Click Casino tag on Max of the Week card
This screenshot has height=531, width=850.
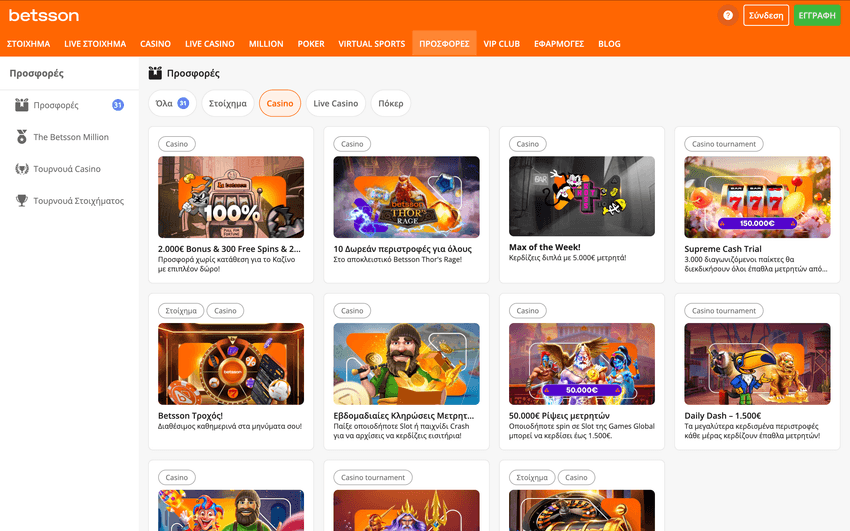pos(527,144)
